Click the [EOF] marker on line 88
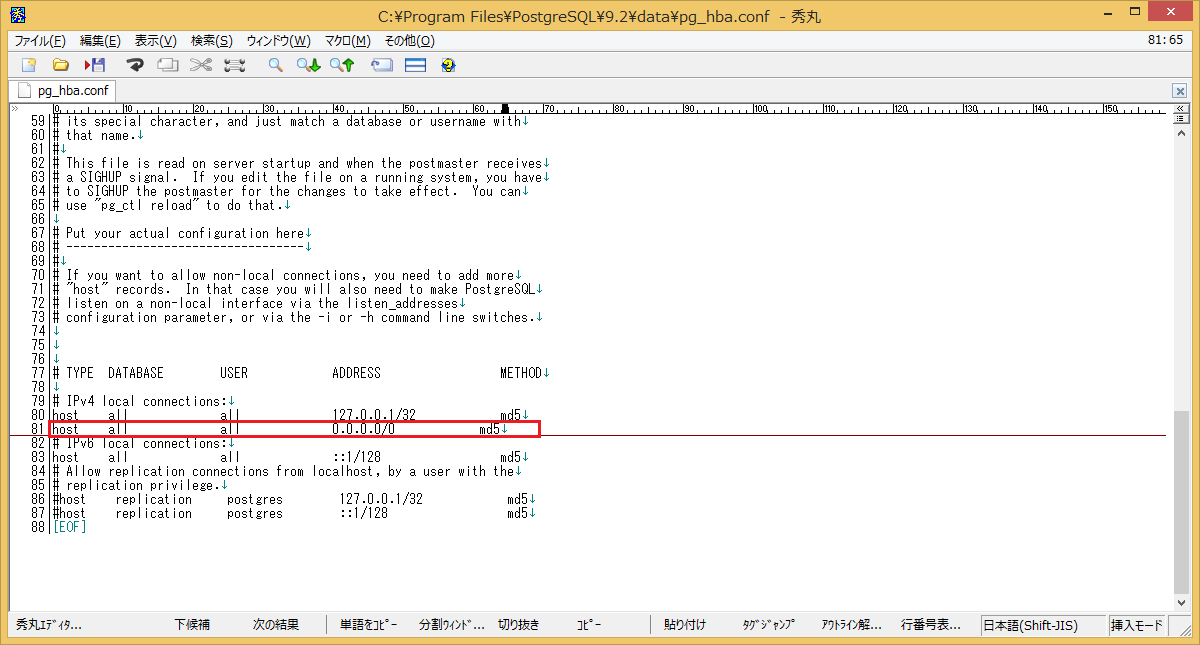Screen dimensions: 1200x645 click(70, 527)
